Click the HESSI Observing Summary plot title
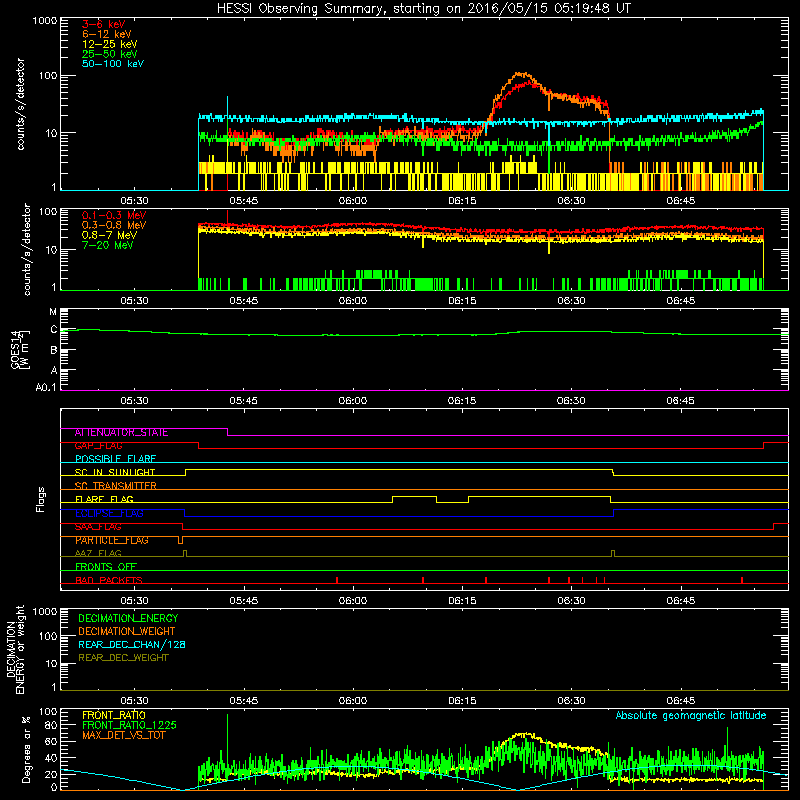 (423, 9)
